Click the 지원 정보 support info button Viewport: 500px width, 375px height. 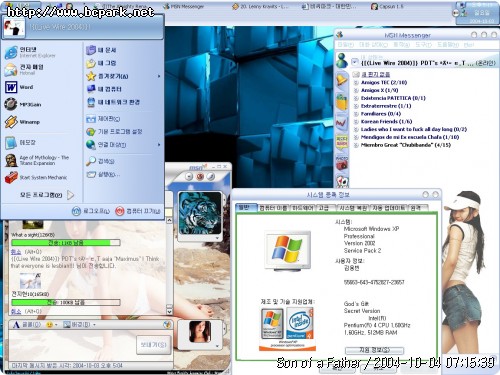[374, 350]
